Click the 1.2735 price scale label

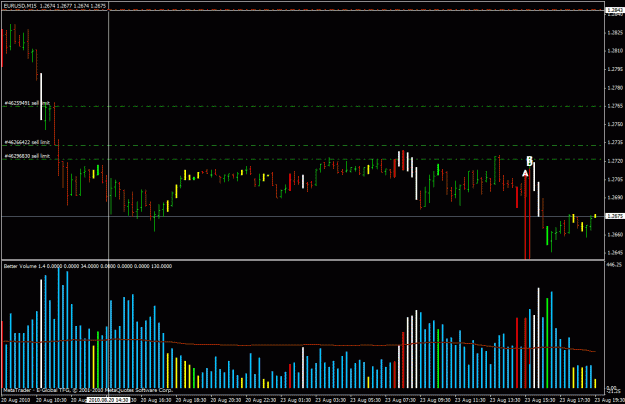click(x=615, y=142)
